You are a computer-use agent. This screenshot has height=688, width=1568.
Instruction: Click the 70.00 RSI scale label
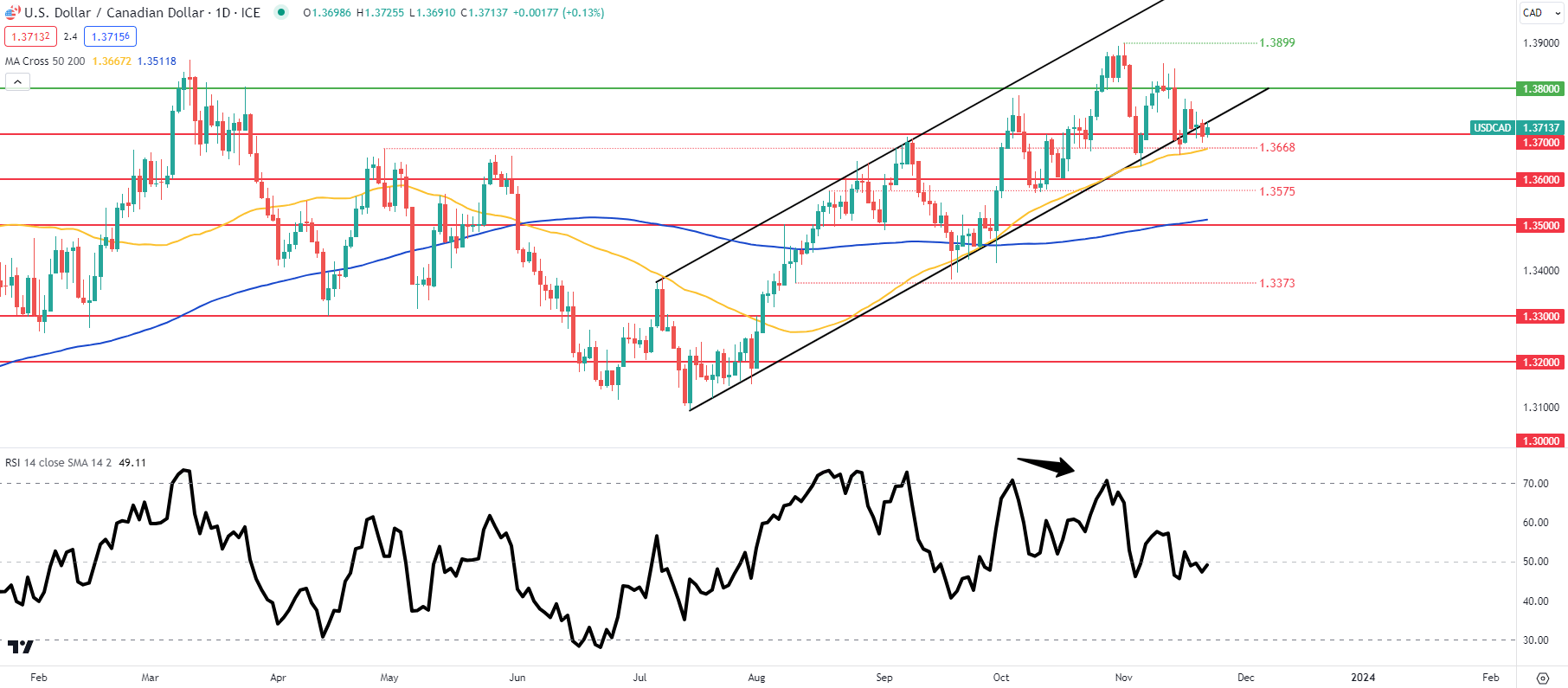tap(1536, 484)
